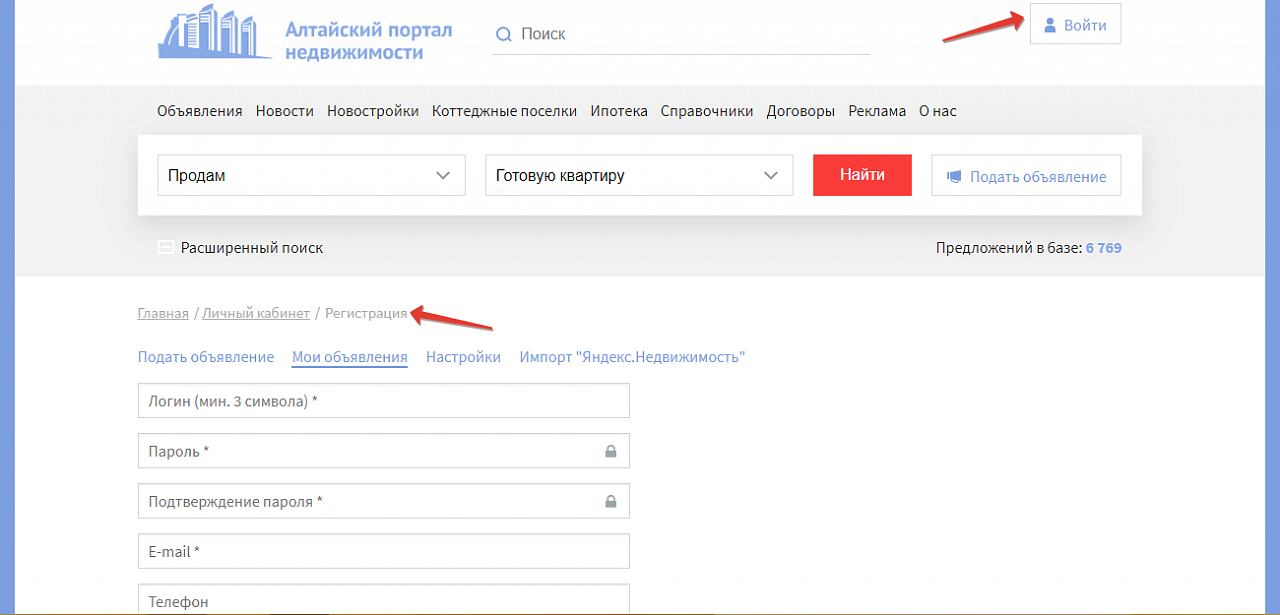Expand the Продам dropdown

click(x=312, y=175)
